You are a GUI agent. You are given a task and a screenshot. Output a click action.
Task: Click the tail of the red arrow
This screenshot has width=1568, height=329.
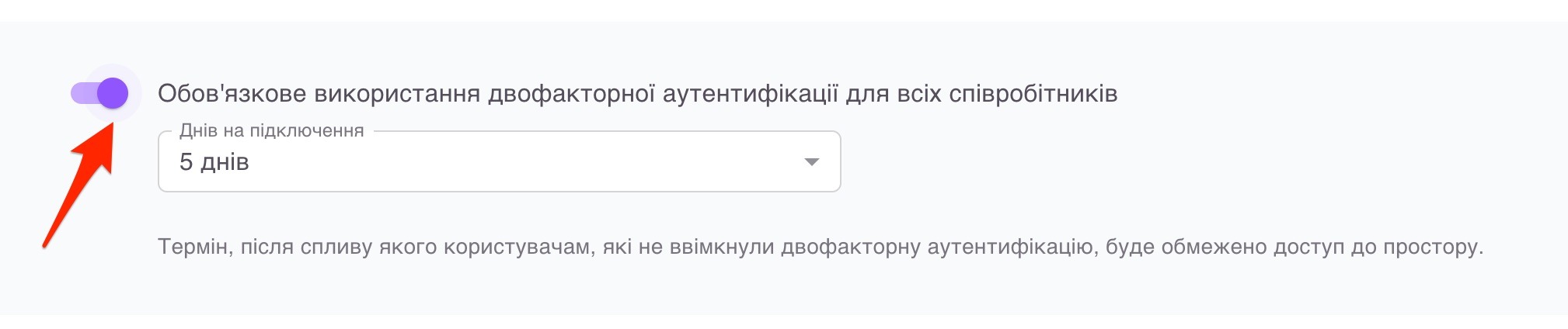coord(47,245)
